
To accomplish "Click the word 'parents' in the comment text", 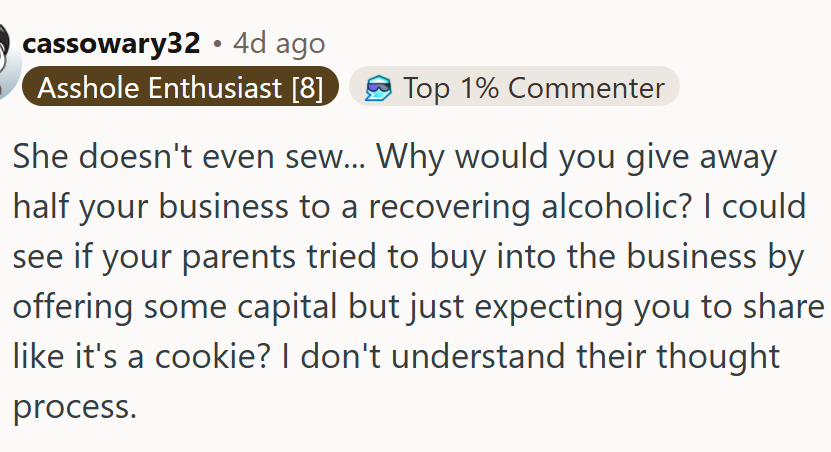I will [x=238, y=257].
